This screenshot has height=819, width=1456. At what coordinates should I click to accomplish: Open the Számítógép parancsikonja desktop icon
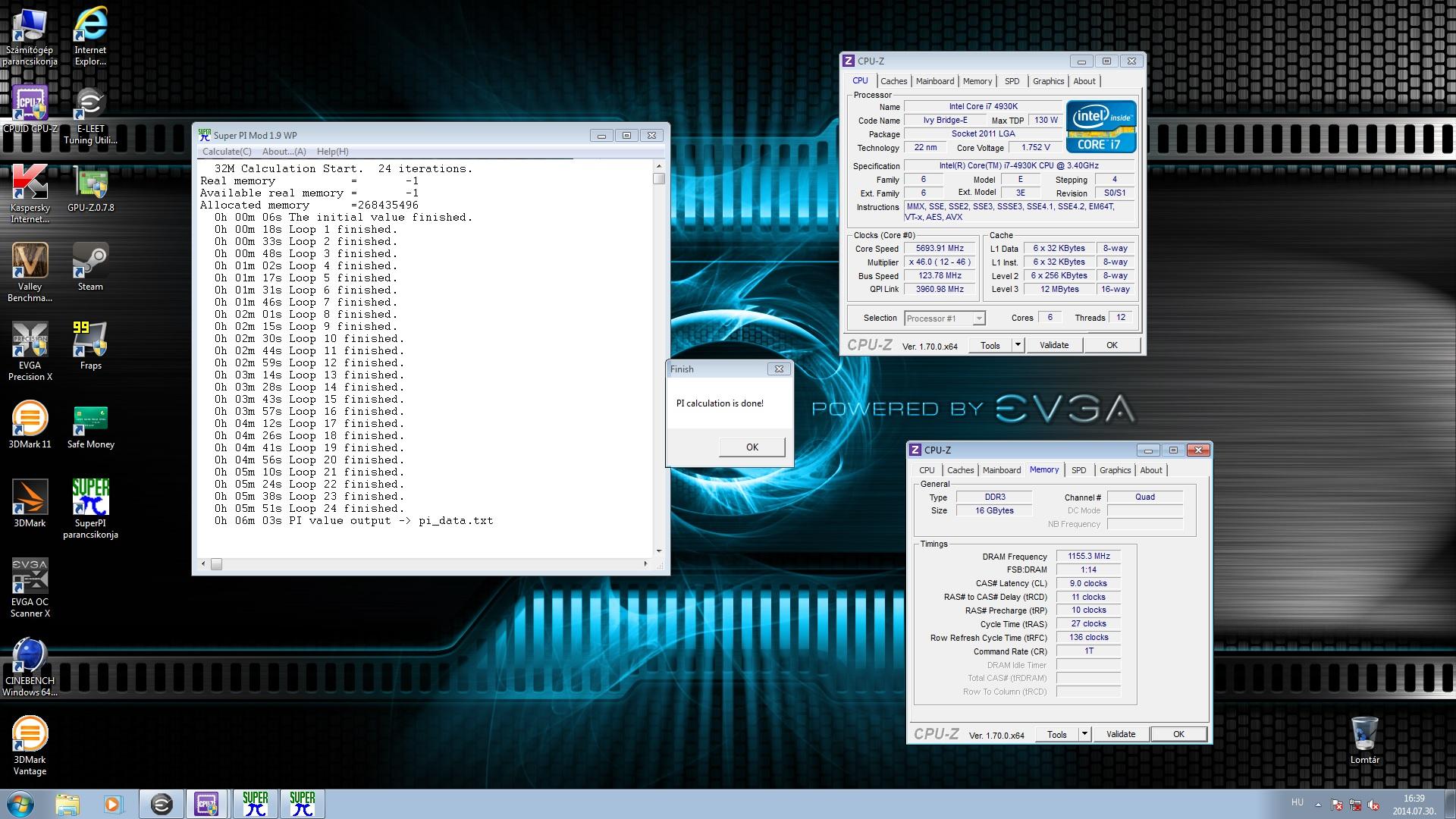point(30,36)
